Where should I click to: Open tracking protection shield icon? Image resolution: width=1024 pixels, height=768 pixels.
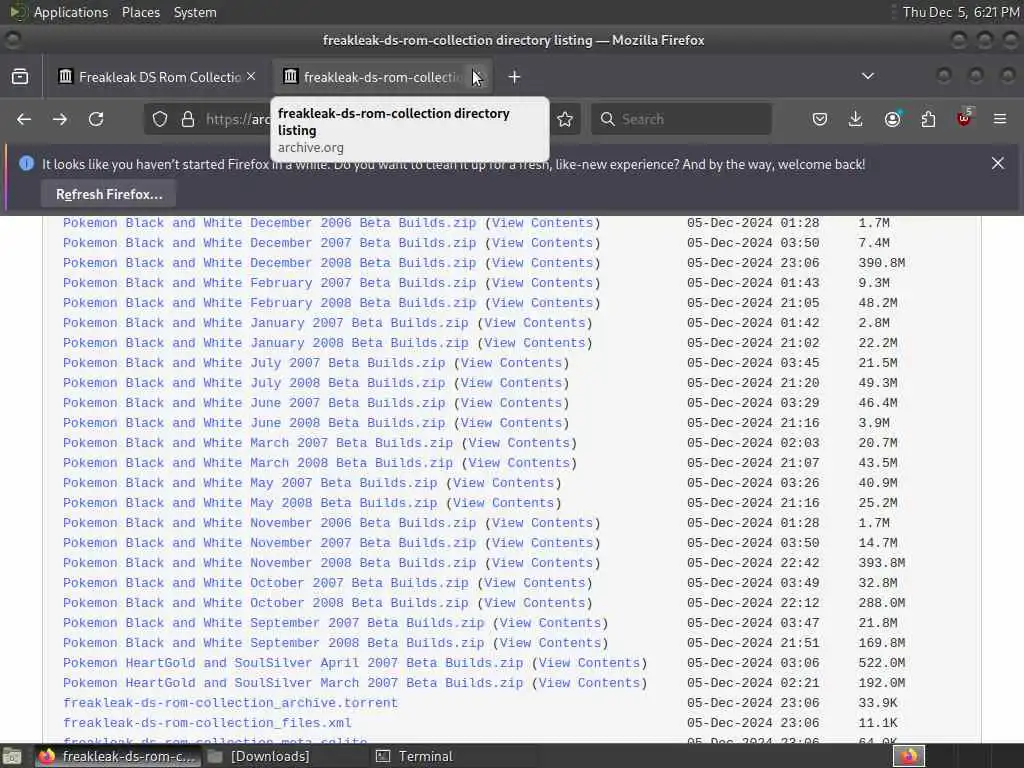160,119
